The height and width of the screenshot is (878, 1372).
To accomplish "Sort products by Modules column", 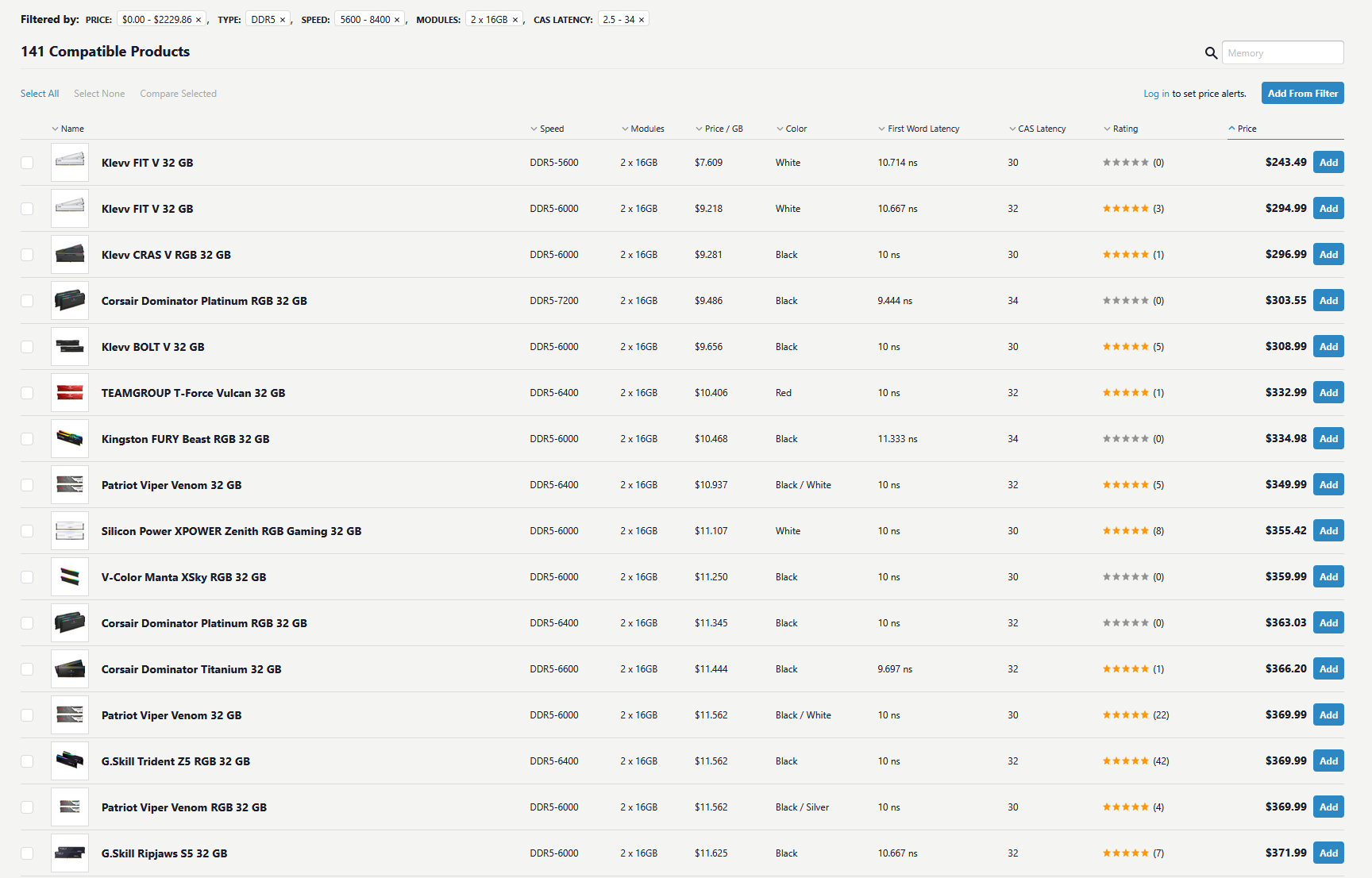I will 643,129.
